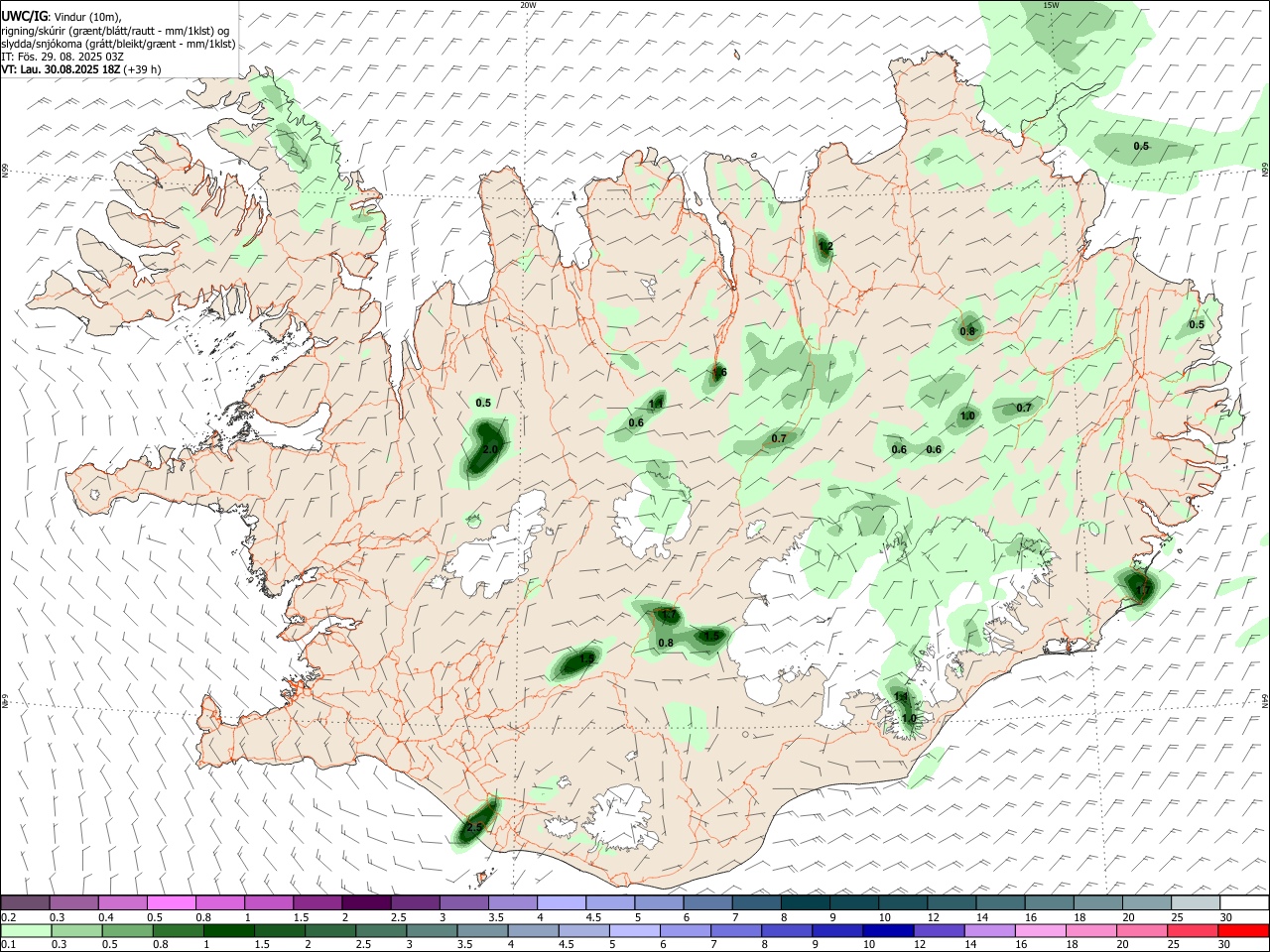The height and width of the screenshot is (952, 1270).
Task: Click the medium green 0.5 swatch in the bottom row
Action: pyautogui.click(x=127, y=931)
